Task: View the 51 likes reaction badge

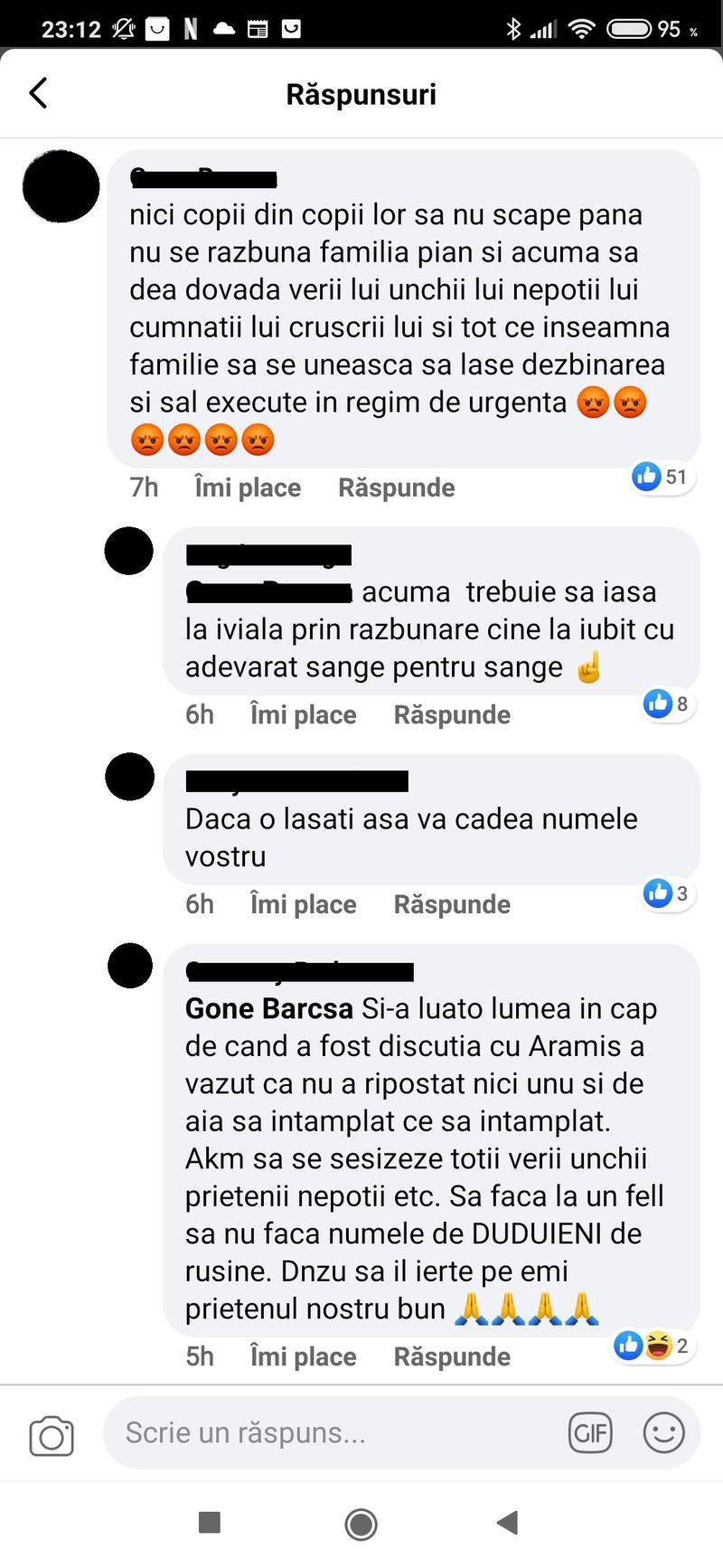Action: click(x=662, y=477)
